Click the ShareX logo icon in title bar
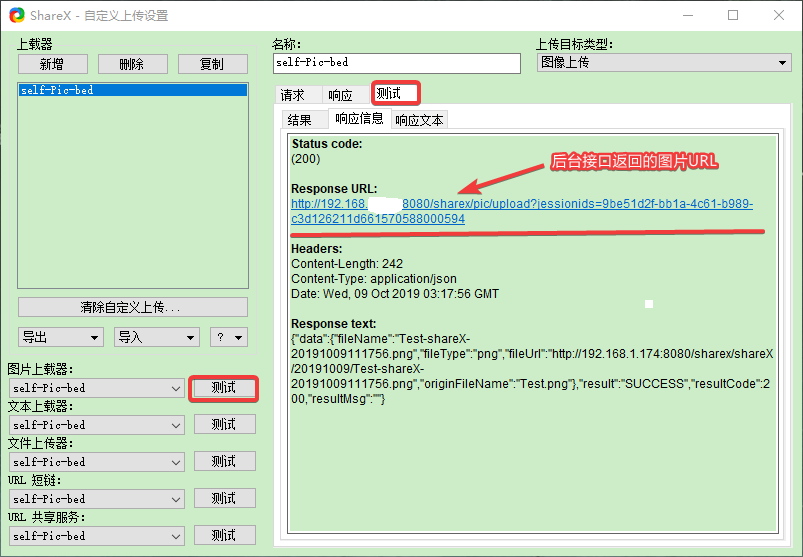The height and width of the screenshot is (557, 803). pyautogui.click(x=16, y=15)
